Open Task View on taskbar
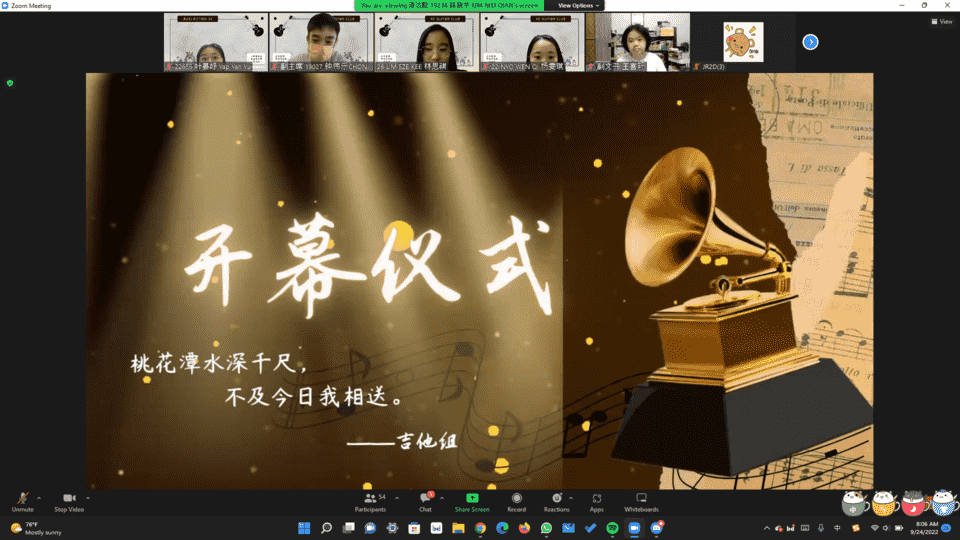The width and height of the screenshot is (960, 540). pyautogui.click(x=348, y=528)
